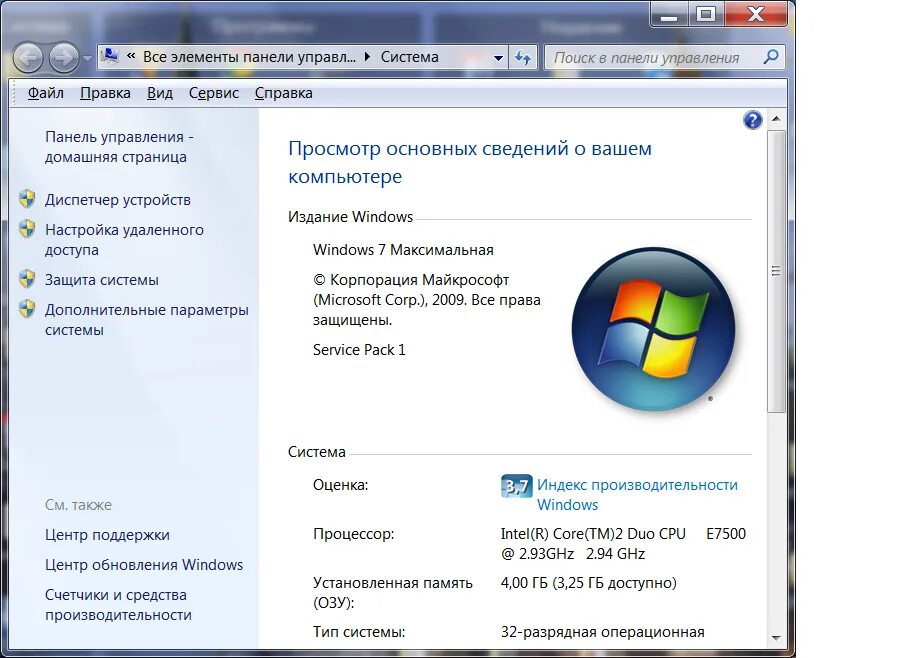
Task: Open 'Защита системы' link
Action: point(102,280)
